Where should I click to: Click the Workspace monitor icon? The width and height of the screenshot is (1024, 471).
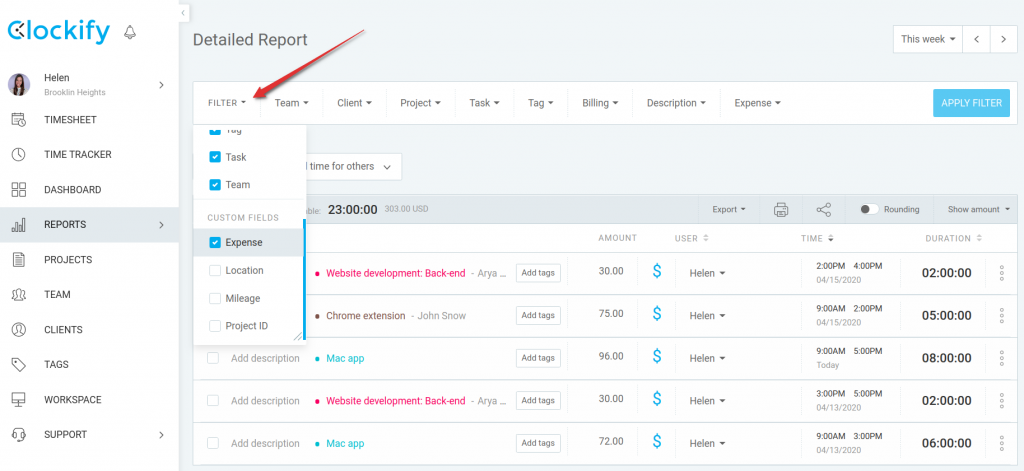coord(19,399)
